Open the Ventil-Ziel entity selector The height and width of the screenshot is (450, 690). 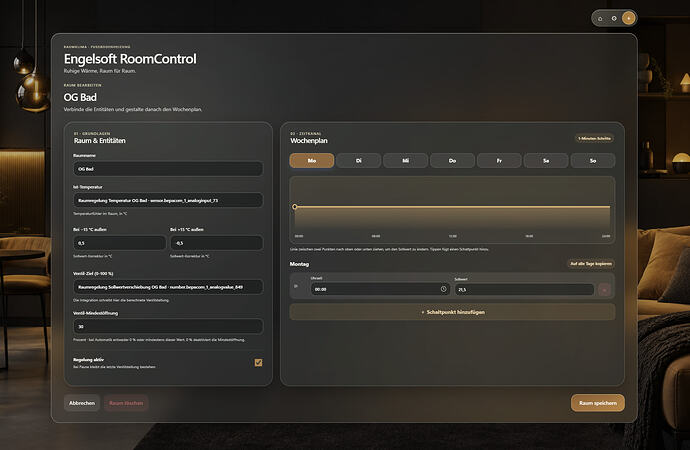pyautogui.click(x=168, y=287)
